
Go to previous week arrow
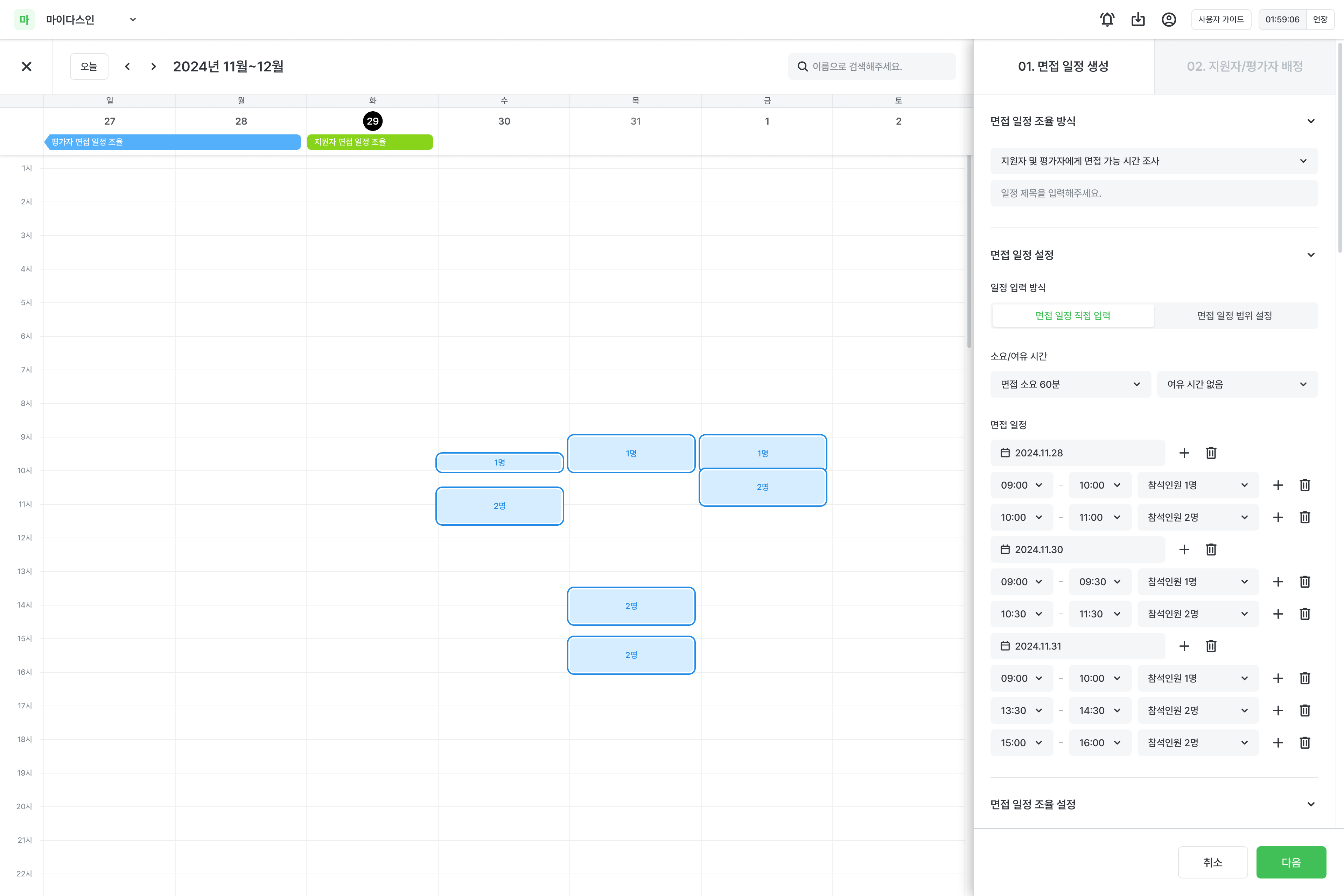coord(127,66)
